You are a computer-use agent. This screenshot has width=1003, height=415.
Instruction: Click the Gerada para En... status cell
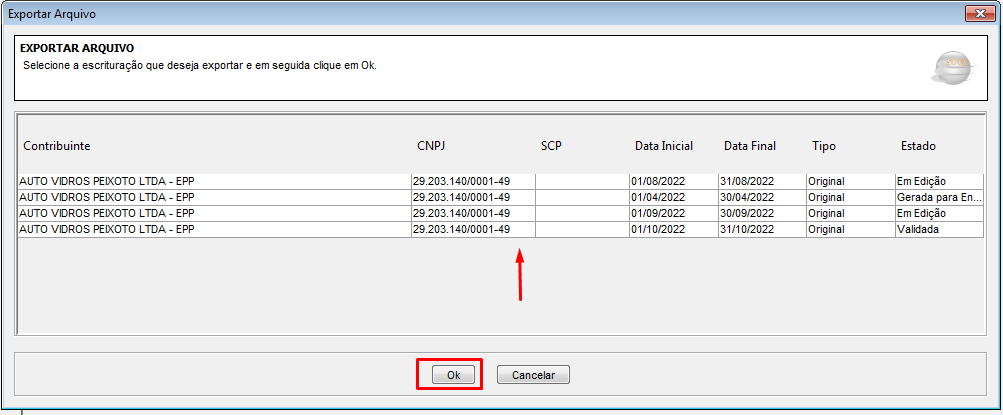tap(939, 197)
